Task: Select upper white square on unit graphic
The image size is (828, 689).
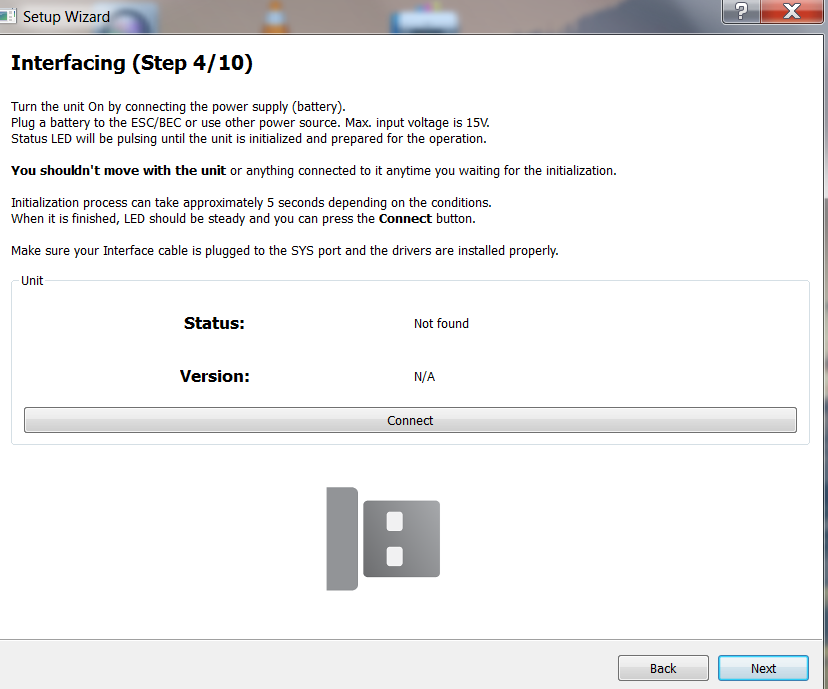Action: tap(395, 521)
